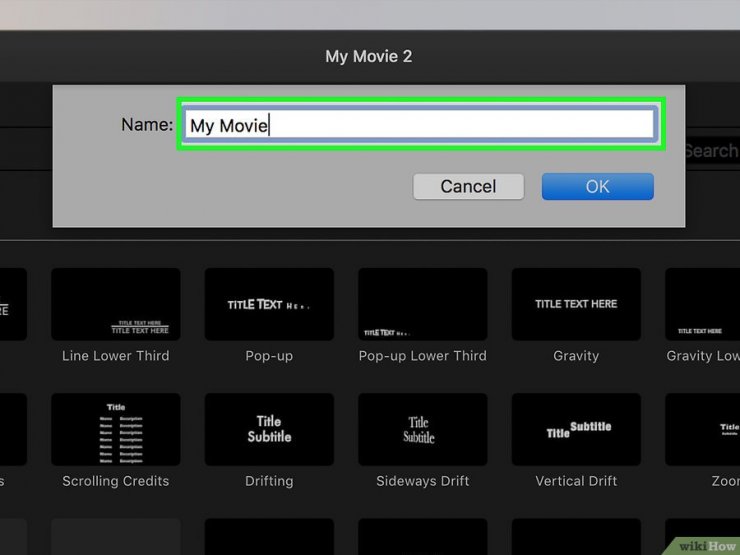Click the 'Line Lower Third' label
Viewport: 740px width, 555px height.
(116, 356)
